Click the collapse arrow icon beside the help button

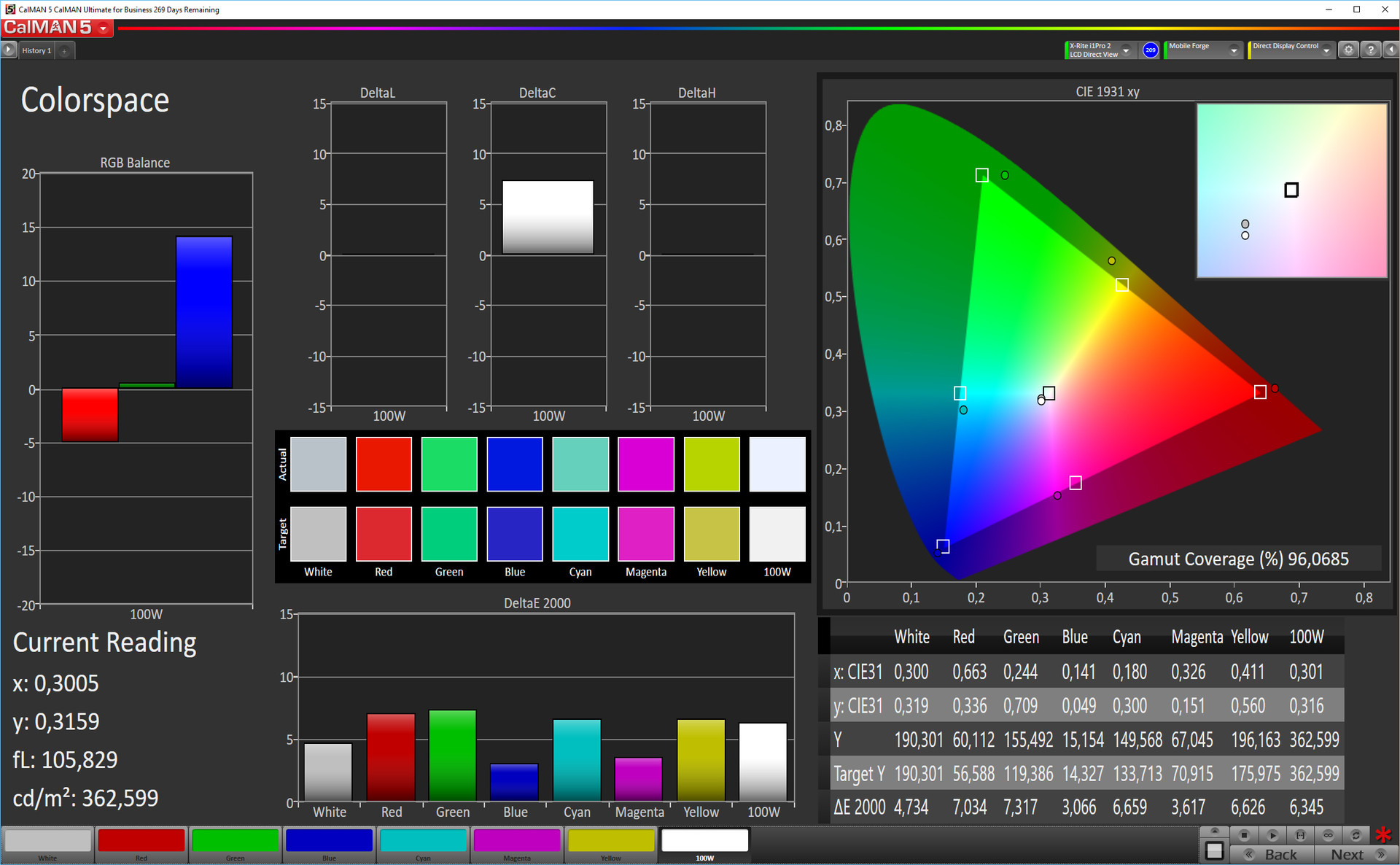1391,50
